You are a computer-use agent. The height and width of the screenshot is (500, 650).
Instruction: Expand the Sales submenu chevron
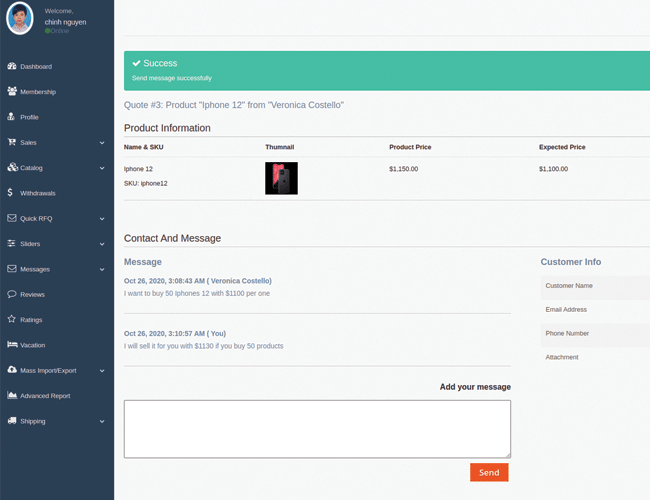coord(102,143)
